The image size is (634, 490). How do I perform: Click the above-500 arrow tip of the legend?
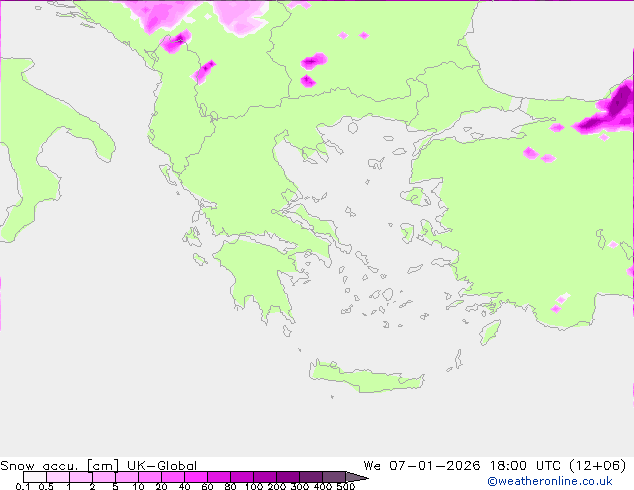(357, 477)
